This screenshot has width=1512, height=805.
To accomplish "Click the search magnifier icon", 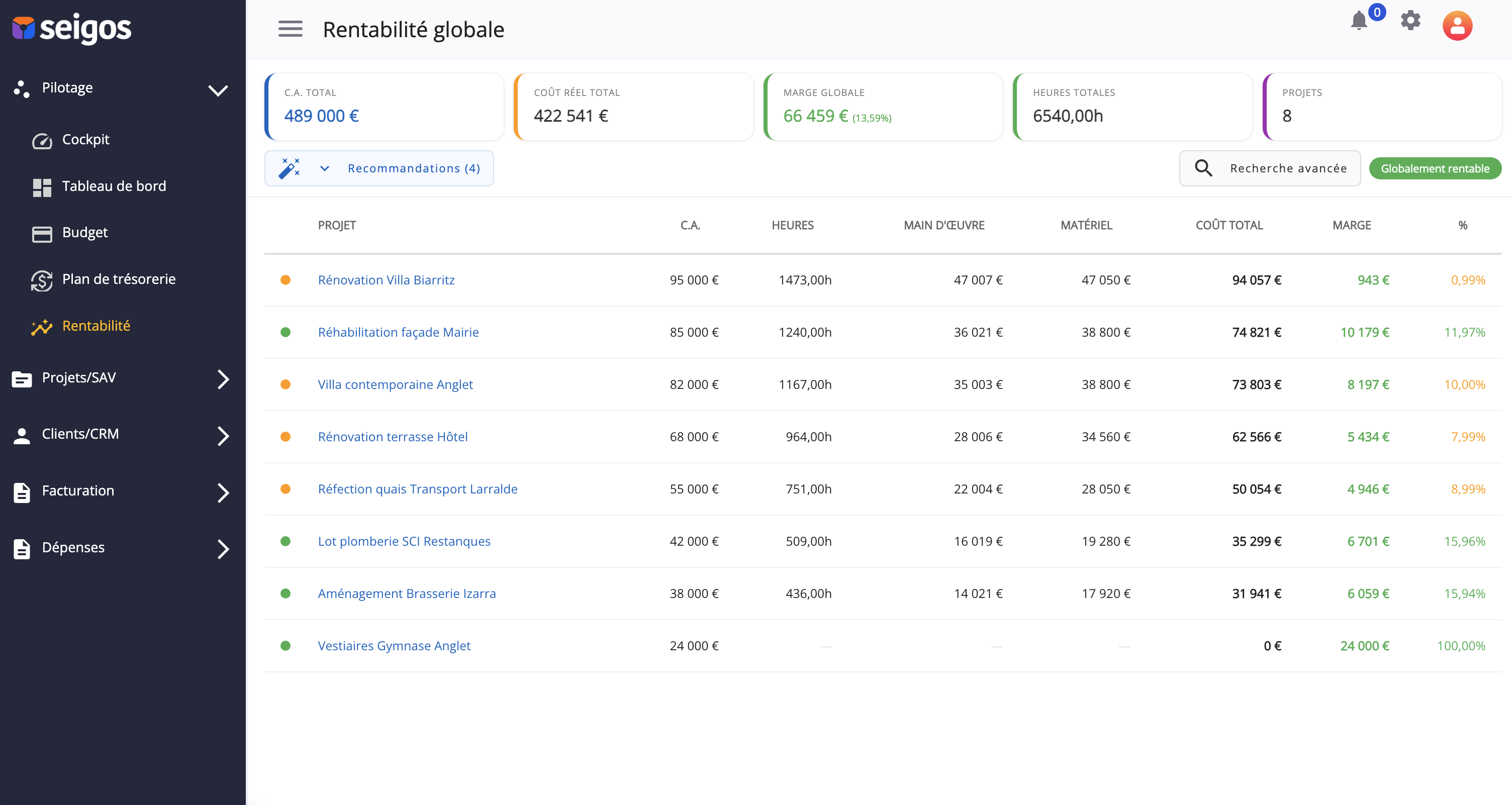I will [1203, 168].
